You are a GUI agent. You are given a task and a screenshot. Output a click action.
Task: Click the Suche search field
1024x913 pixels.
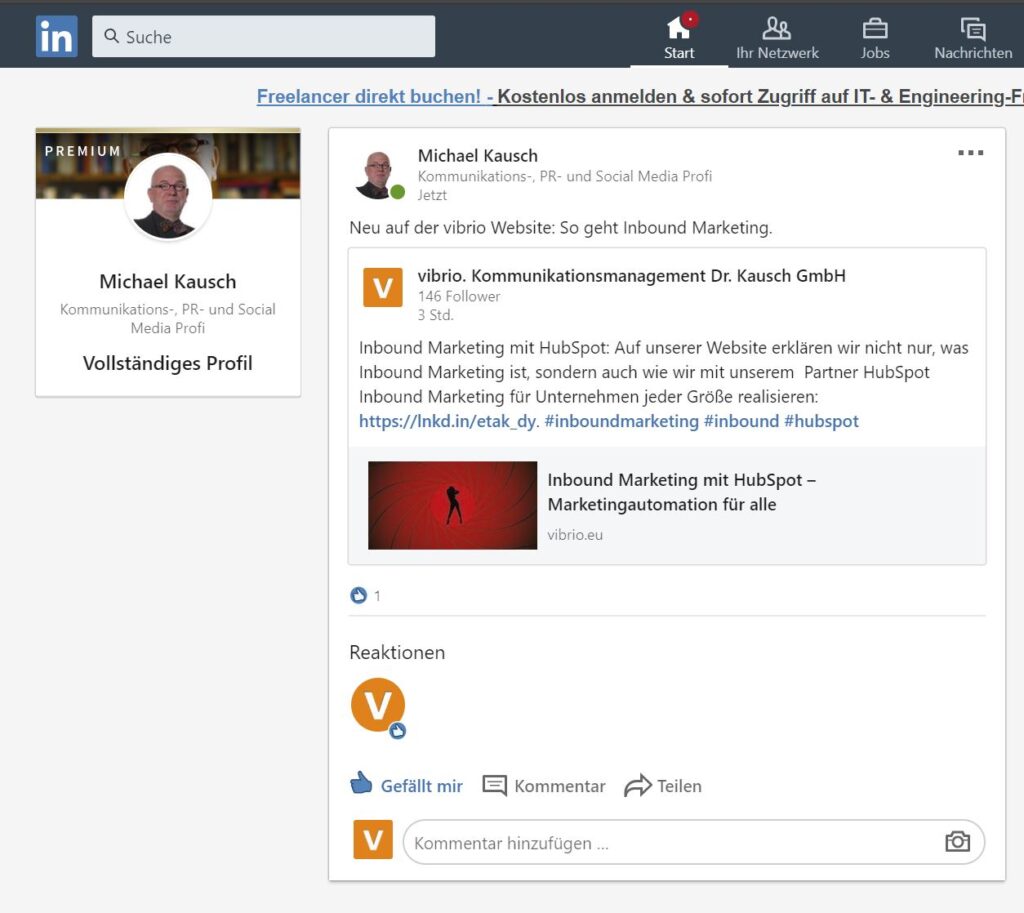coord(264,37)
